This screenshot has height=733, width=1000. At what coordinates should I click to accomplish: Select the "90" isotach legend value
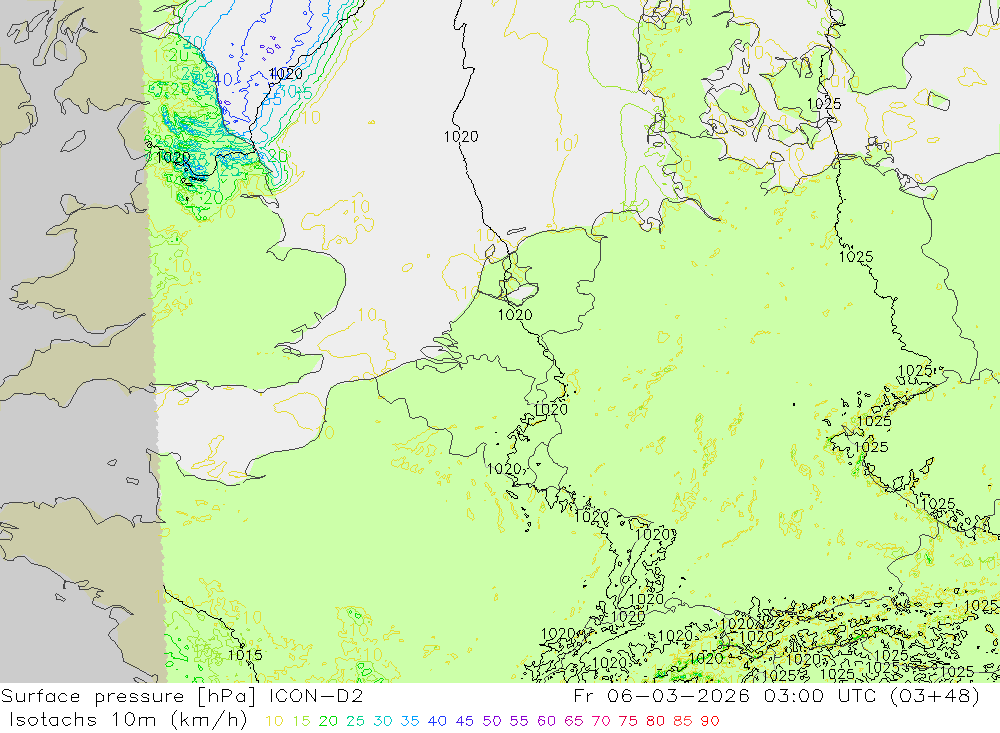pyautogui.click(x=710, y=722)
